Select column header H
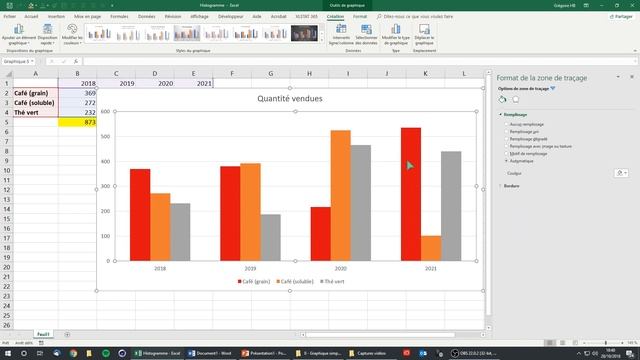 click(x=309, y=73)
